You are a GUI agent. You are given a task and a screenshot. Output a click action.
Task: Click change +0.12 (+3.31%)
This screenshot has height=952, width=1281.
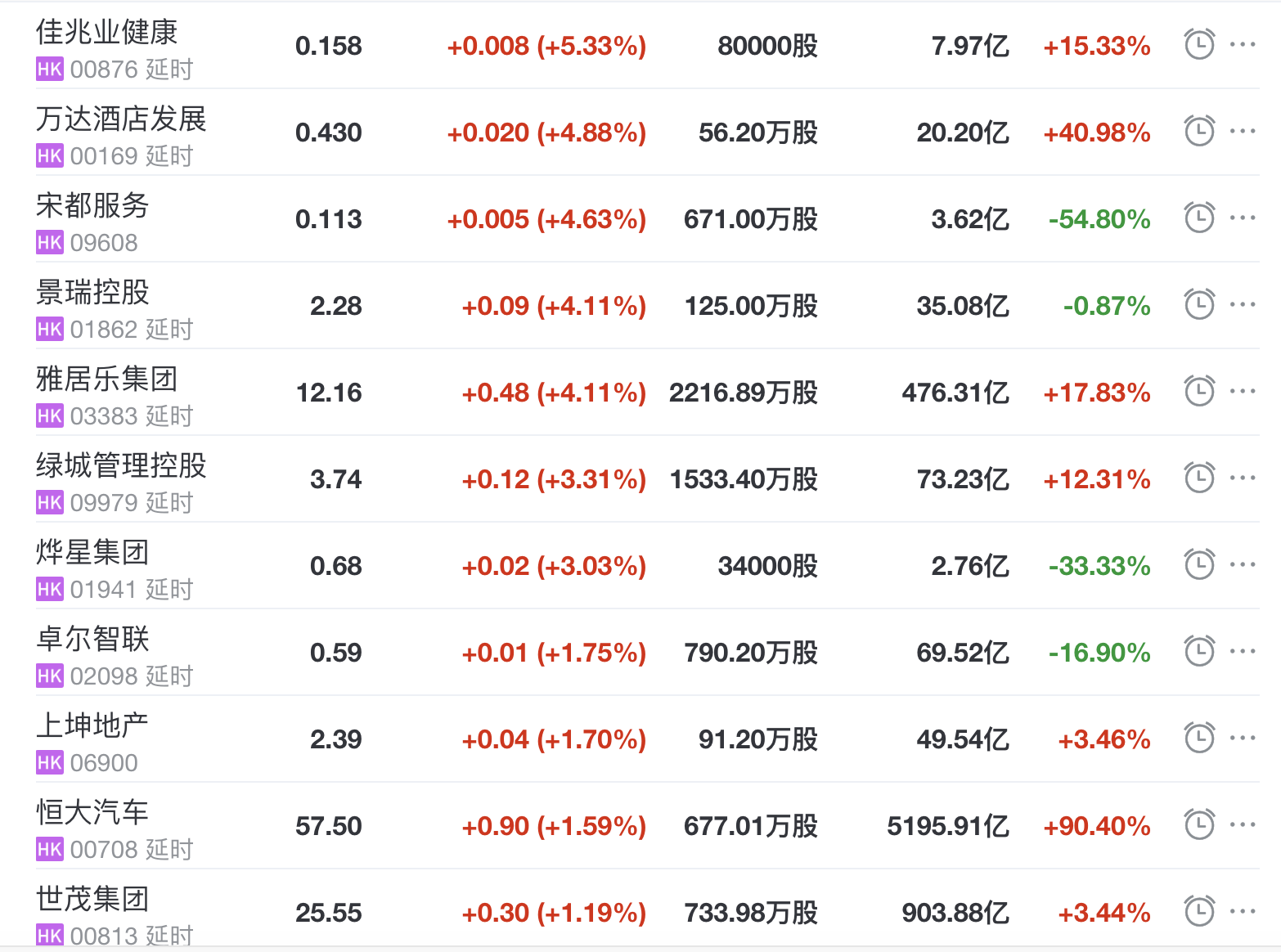(554, 479)
